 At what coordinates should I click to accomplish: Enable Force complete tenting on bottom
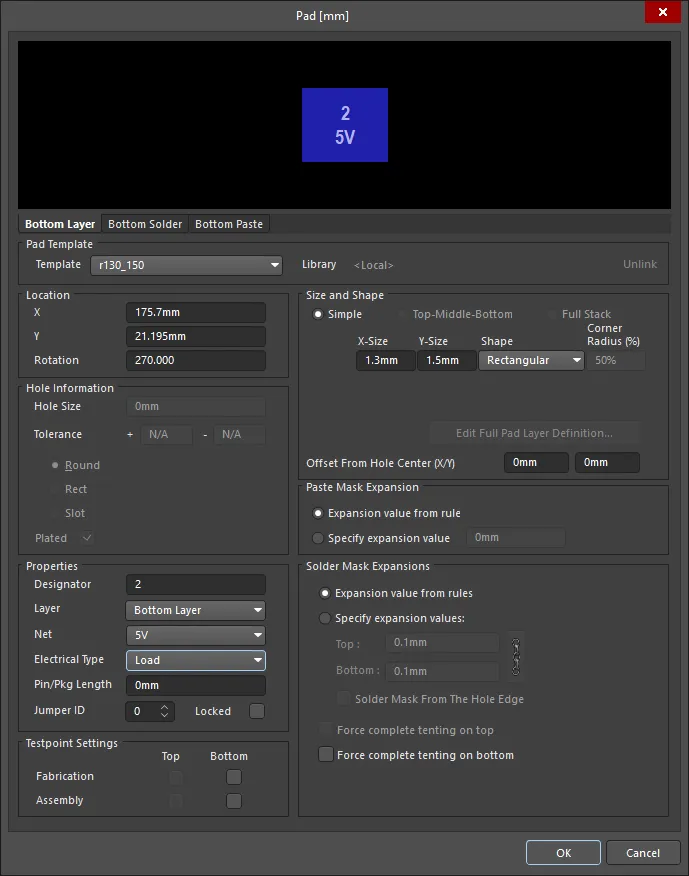326,754
